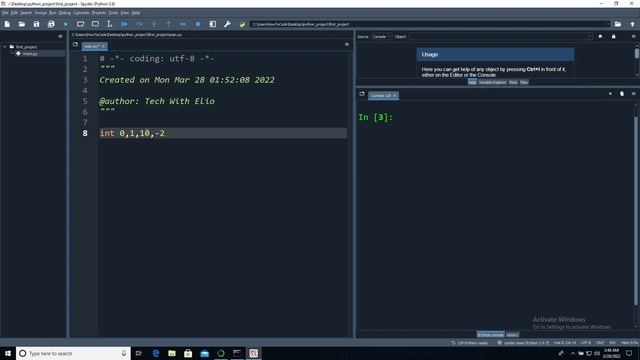Switch to the Plots tab
This screenshot has width=640, height=360.
coord(513,82)
